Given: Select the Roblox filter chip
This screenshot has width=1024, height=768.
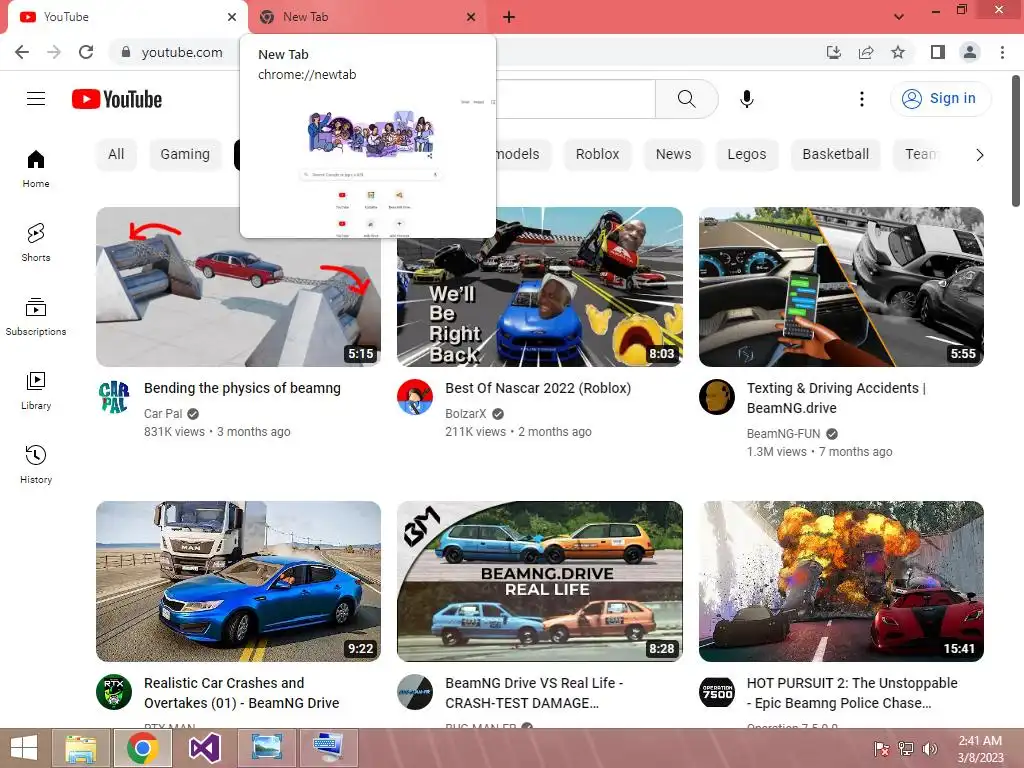Looking at the screenshot, I should click(x=598, y=155).
